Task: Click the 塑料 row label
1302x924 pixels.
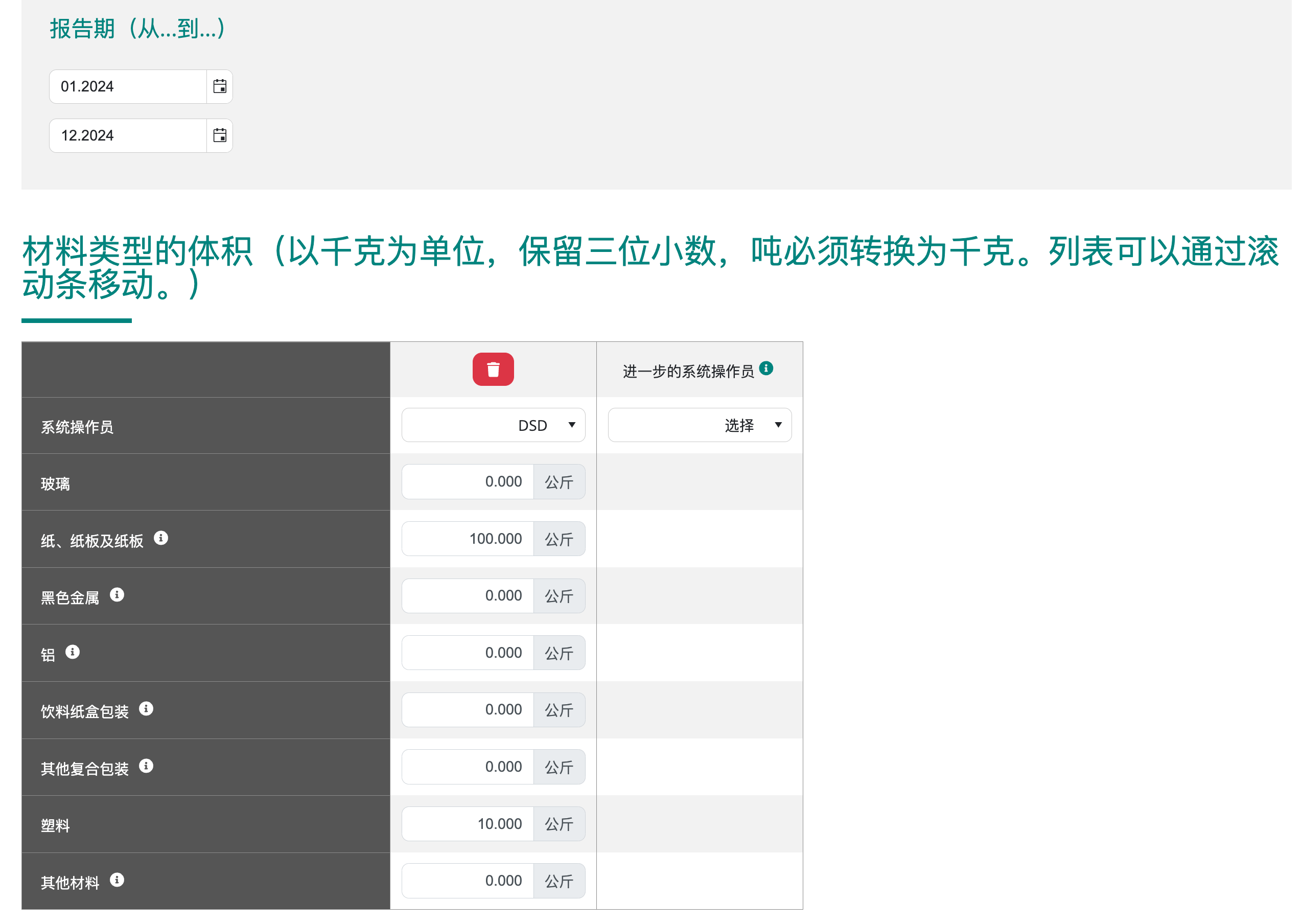Action: (55, 825)
